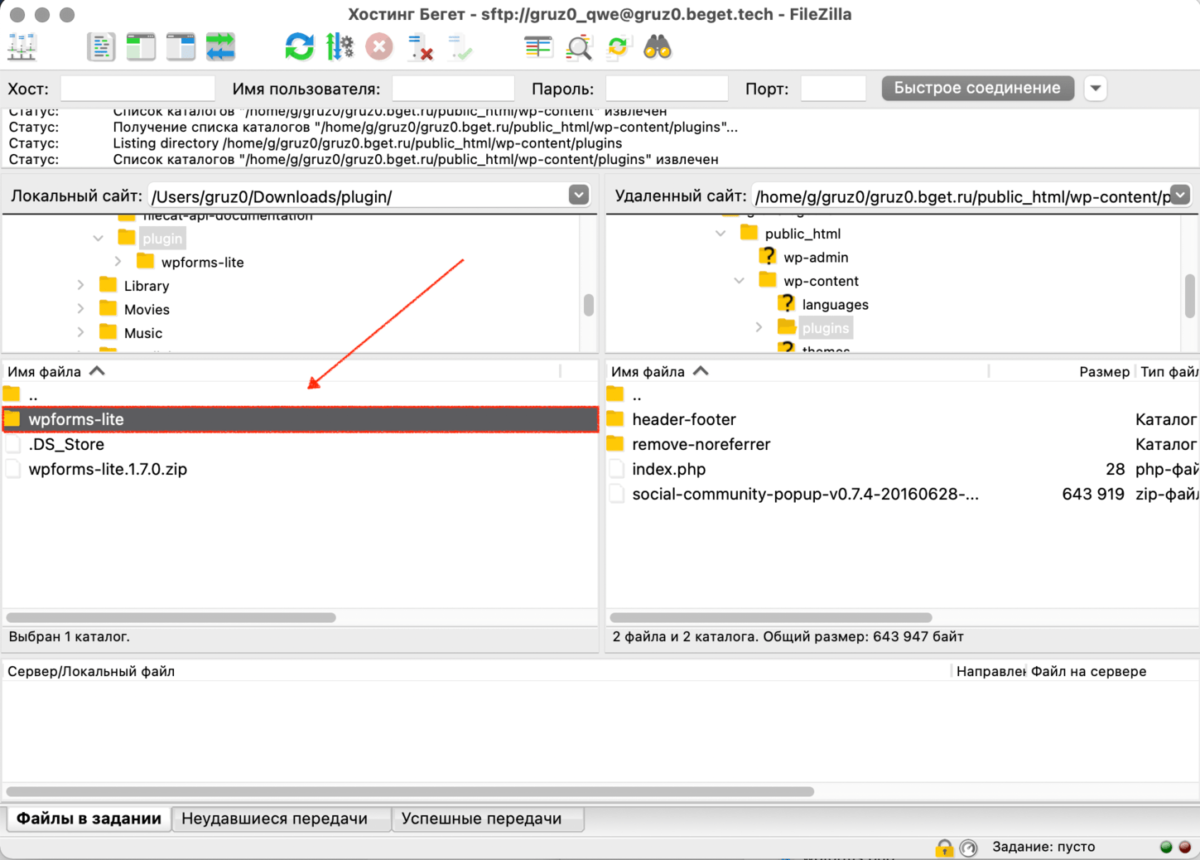Toggle the transfer queue display
Viewport: 1200px width, 860px height.
tap(220, 46)
